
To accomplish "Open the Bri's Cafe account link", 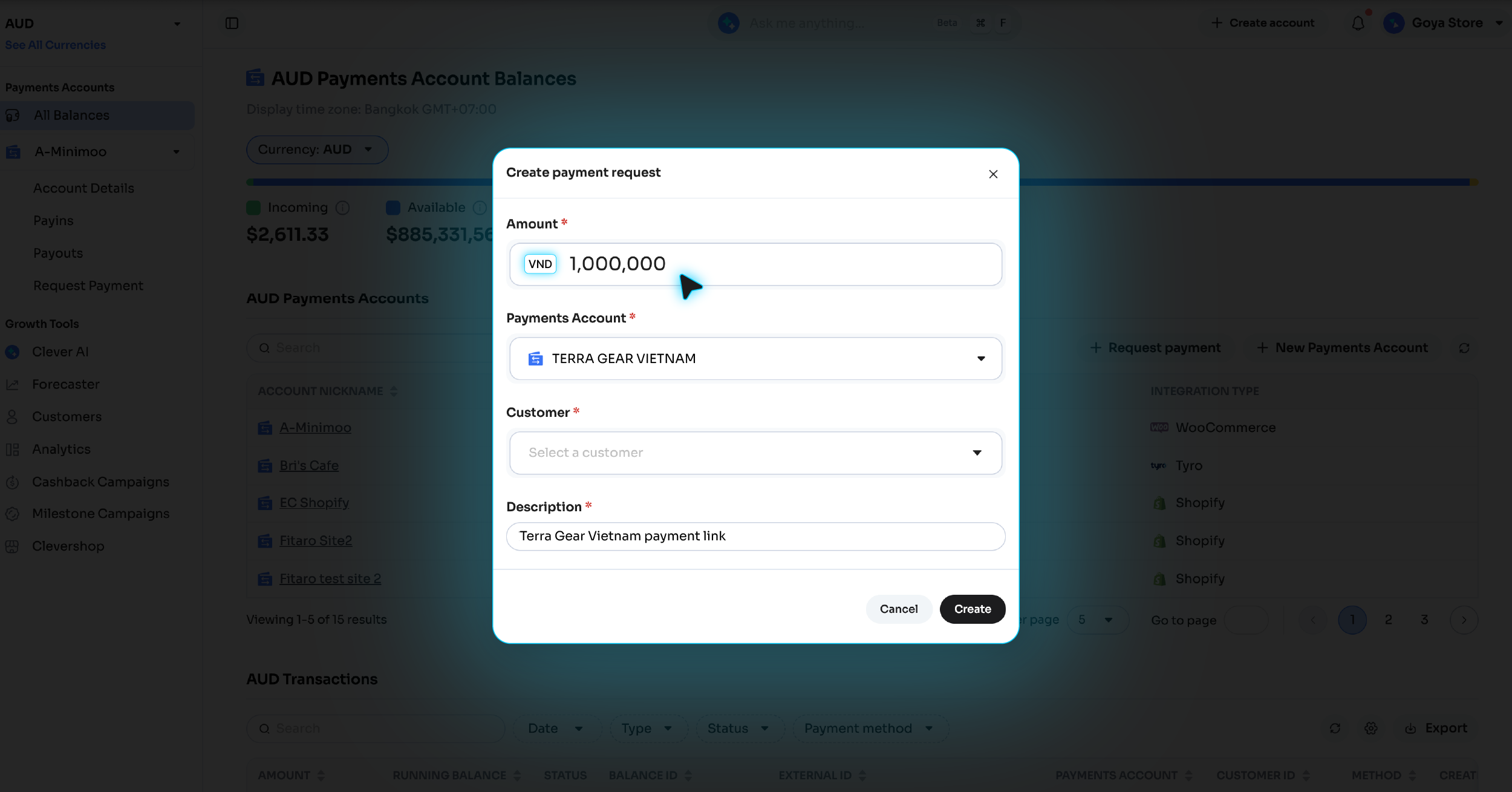I will click(x=309, y=466).
